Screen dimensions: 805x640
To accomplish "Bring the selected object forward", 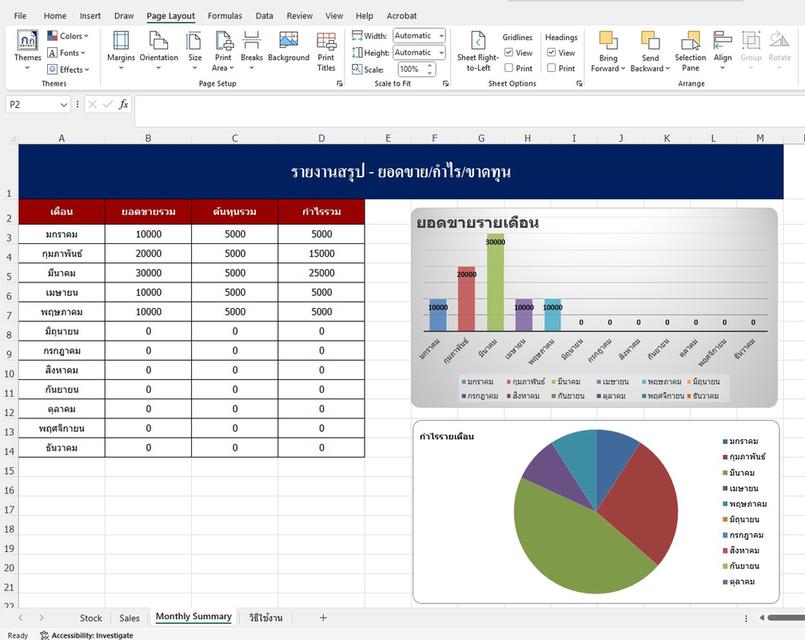I will coord(608,51).
